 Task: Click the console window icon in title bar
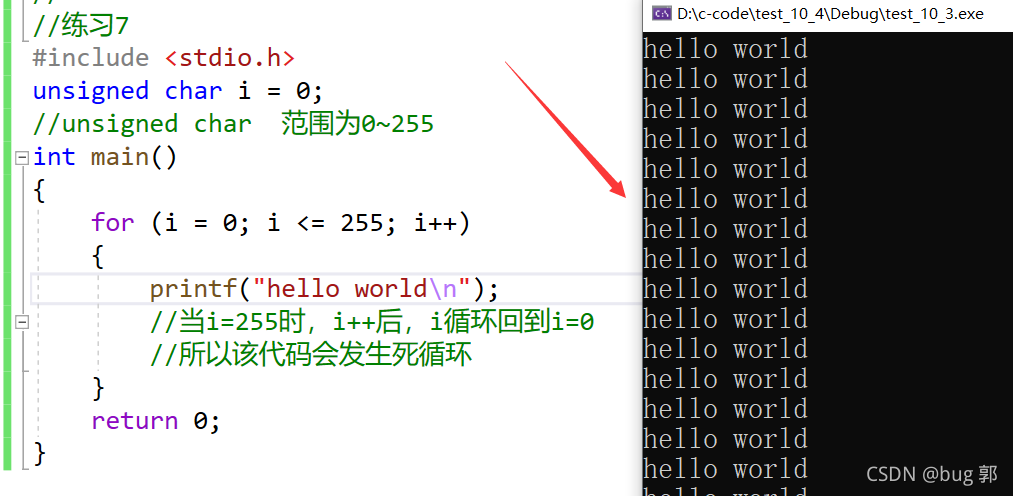click(x=662, y=14)
